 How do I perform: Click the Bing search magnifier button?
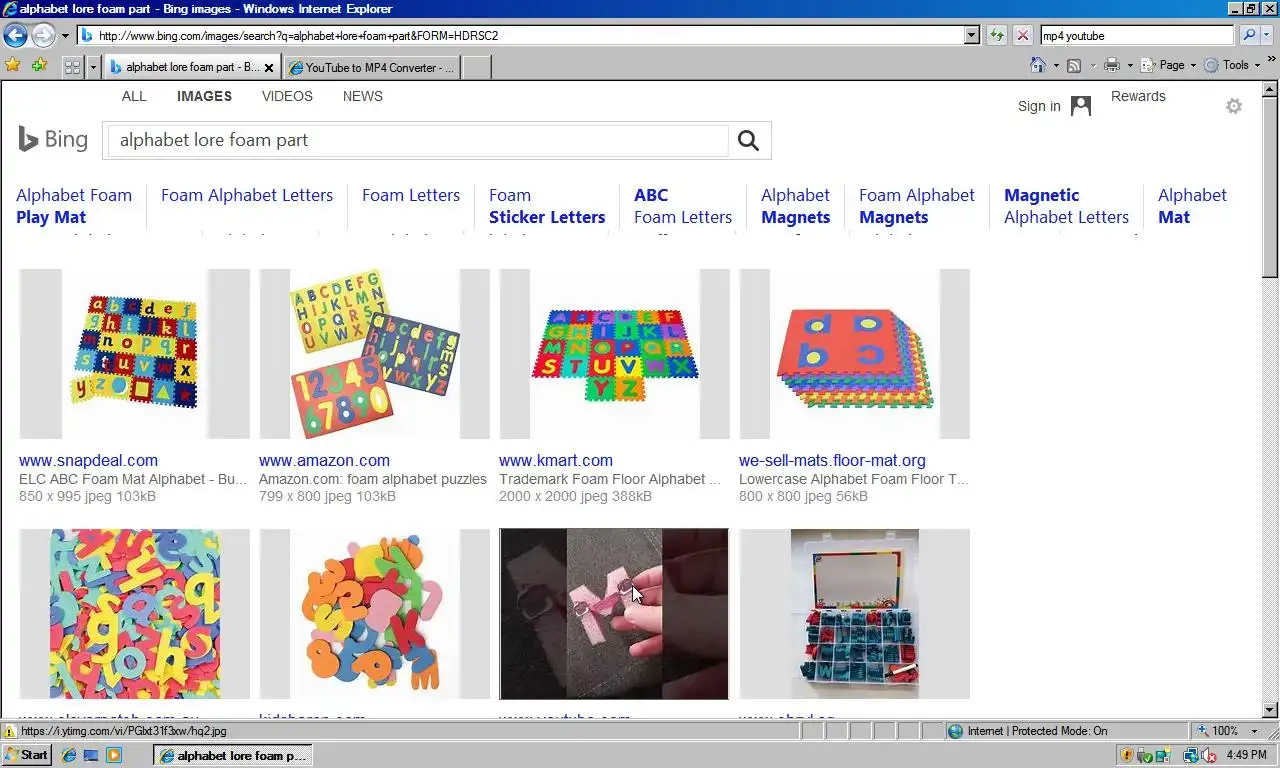[x=748, y=141]
